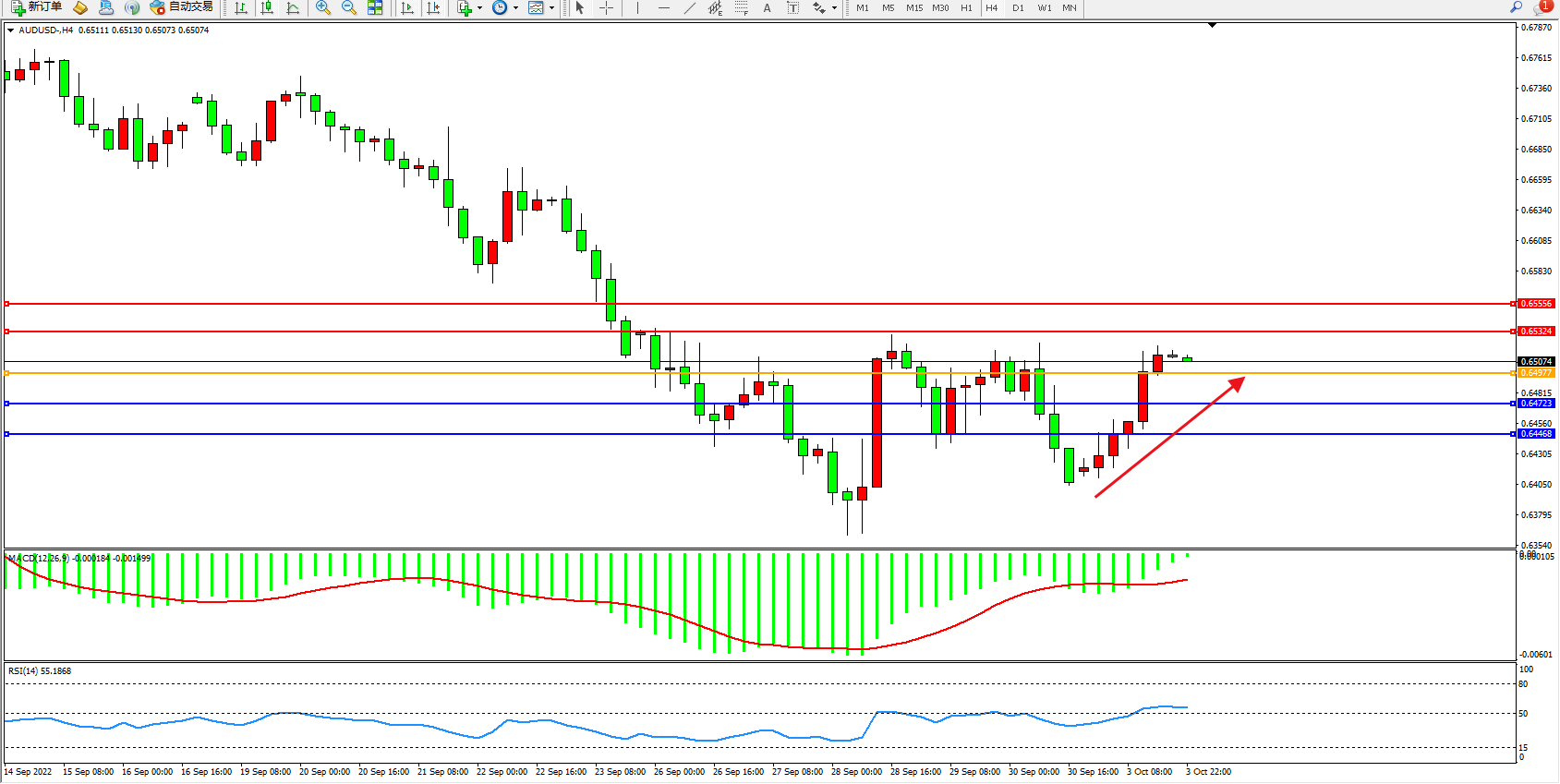Expand the periodicity clock dropdown arrow
This screenshot has width=1560, height=784.
[515, 7]
